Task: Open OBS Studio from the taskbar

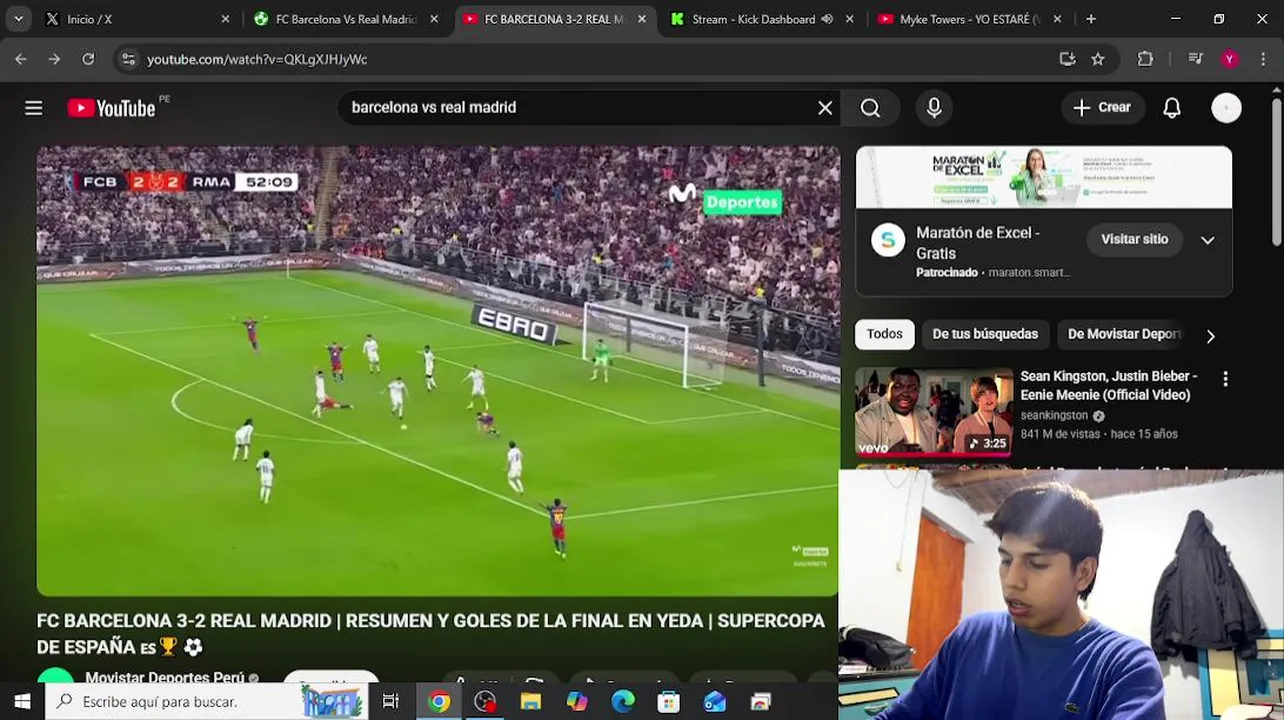Action: point(485,702)
